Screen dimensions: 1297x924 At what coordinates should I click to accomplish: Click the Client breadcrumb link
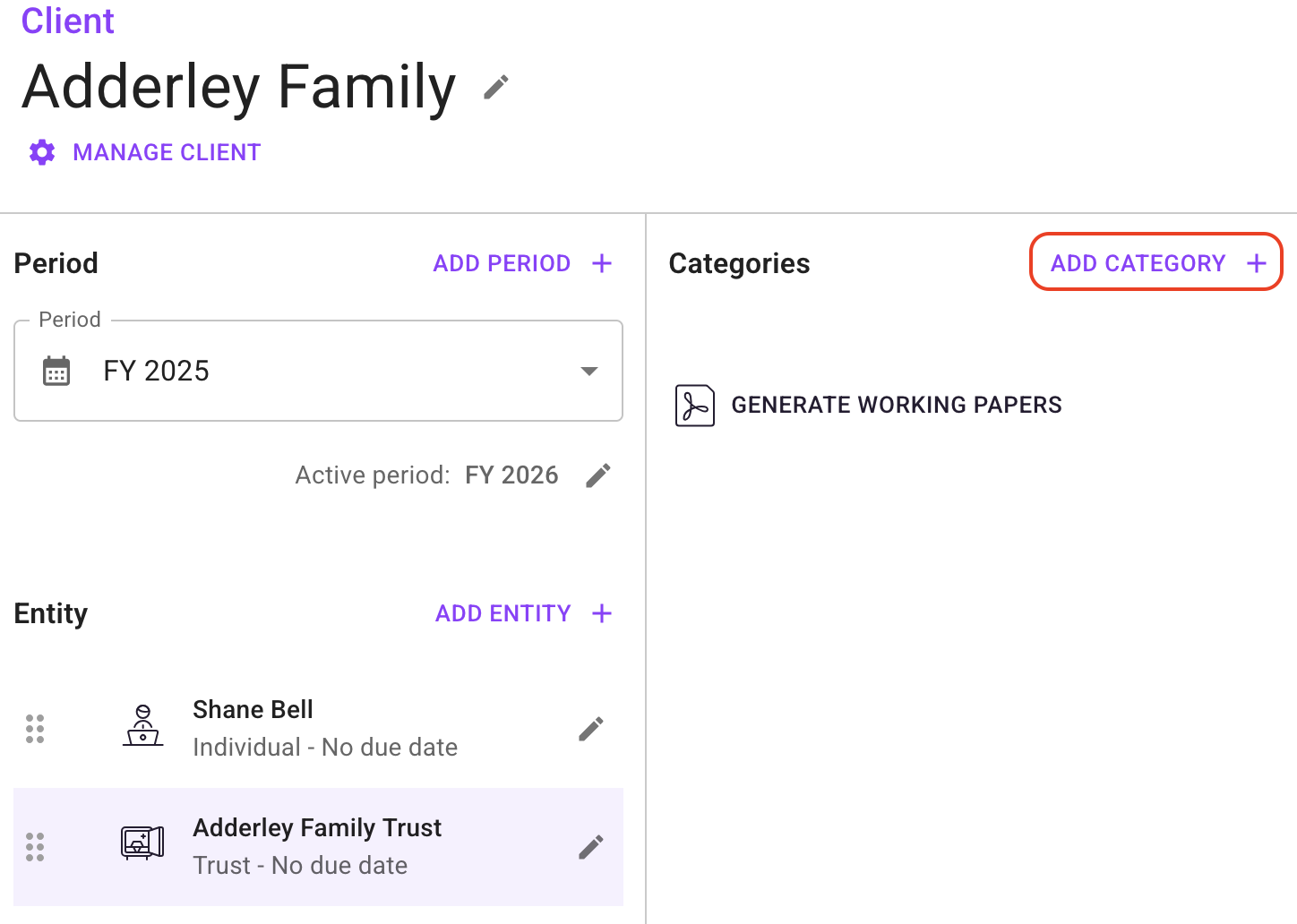tap(68, 21)
